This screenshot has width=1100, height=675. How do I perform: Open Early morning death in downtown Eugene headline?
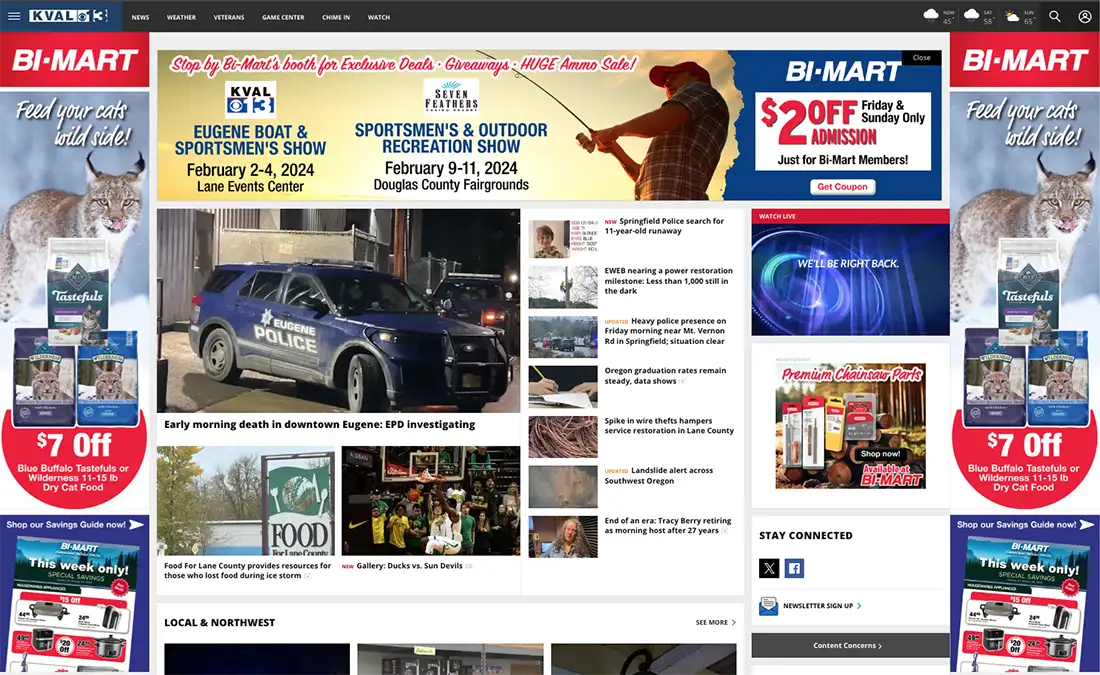[319, 425]
